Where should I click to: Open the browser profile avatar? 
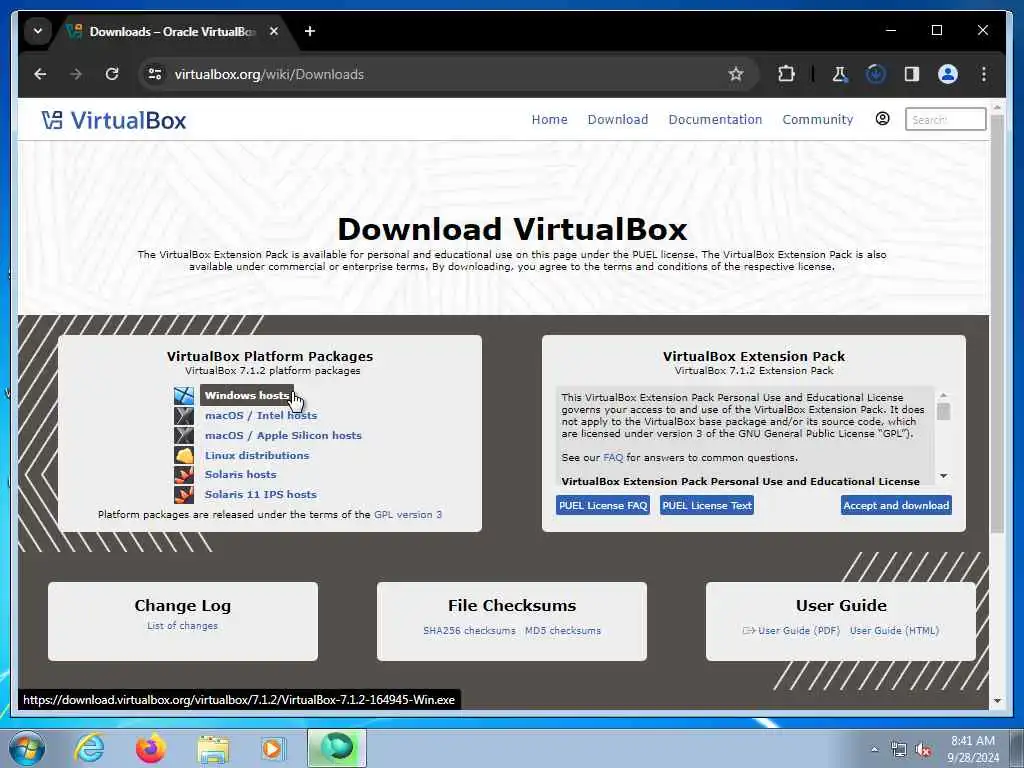[948, 74]
